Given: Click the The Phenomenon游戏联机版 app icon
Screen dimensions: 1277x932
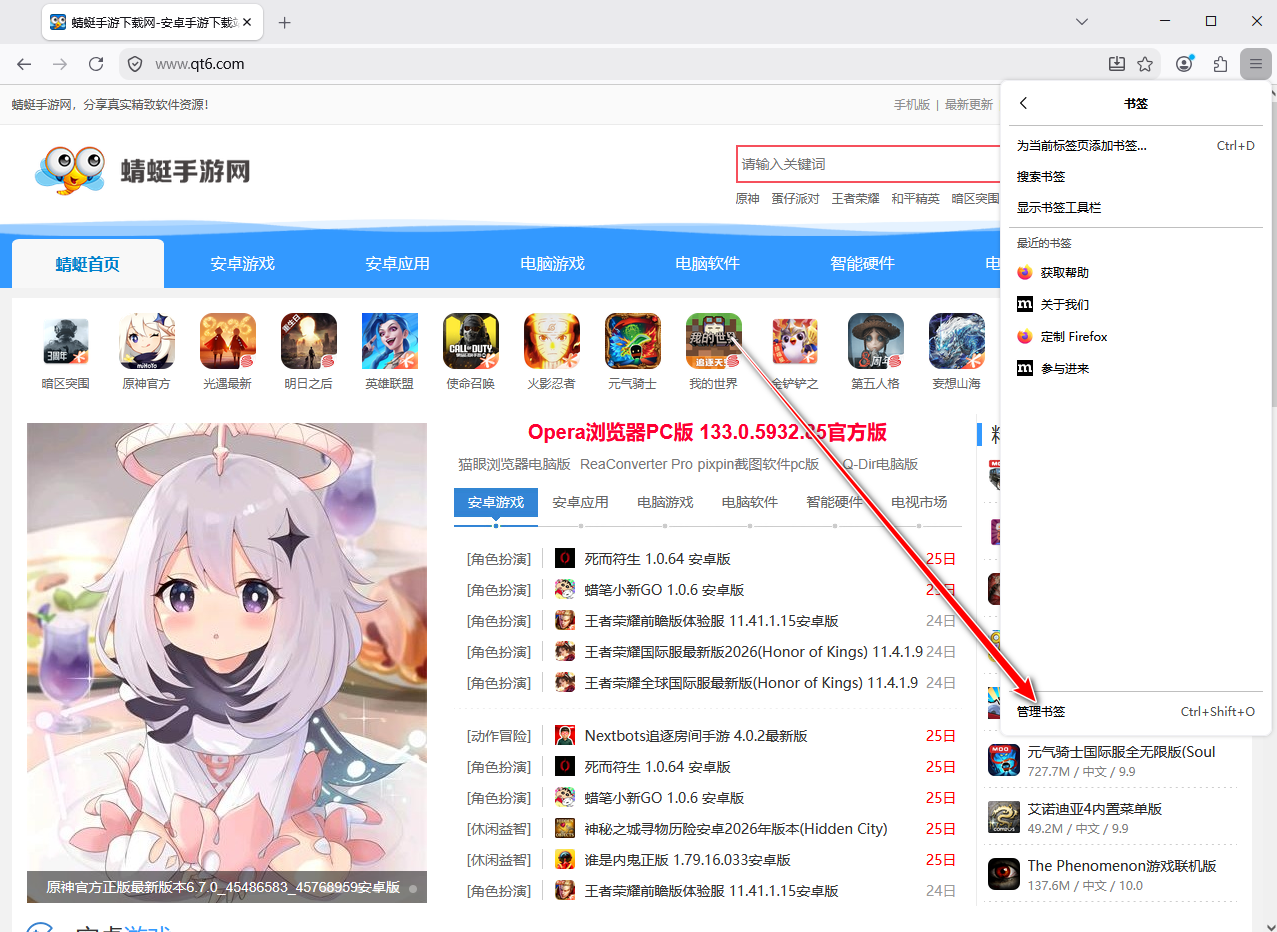Looking at the screenshot, I should (x=1003, y=874).
